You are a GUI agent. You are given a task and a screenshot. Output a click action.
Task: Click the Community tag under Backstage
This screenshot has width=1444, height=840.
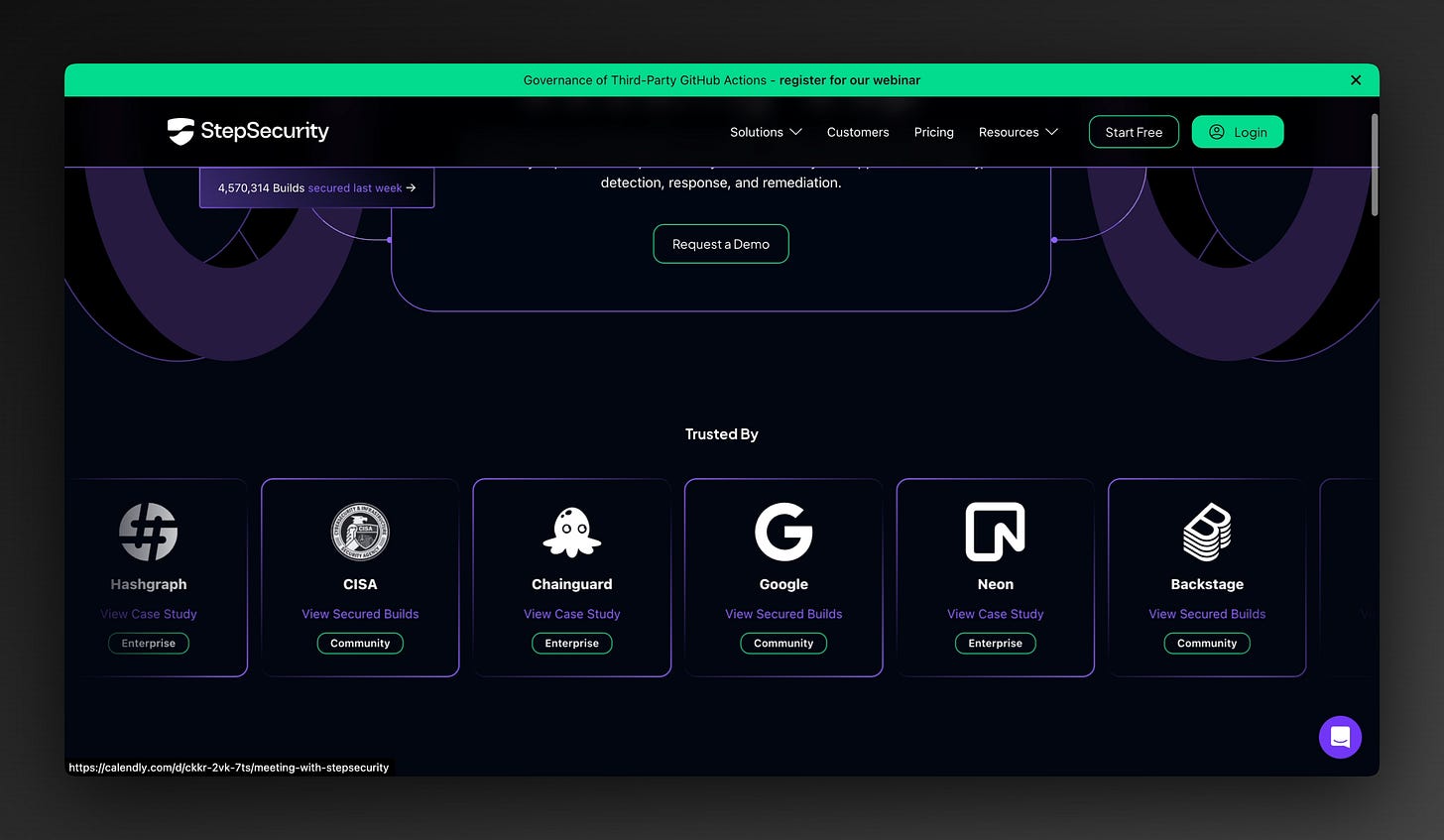pos(1207,644)
